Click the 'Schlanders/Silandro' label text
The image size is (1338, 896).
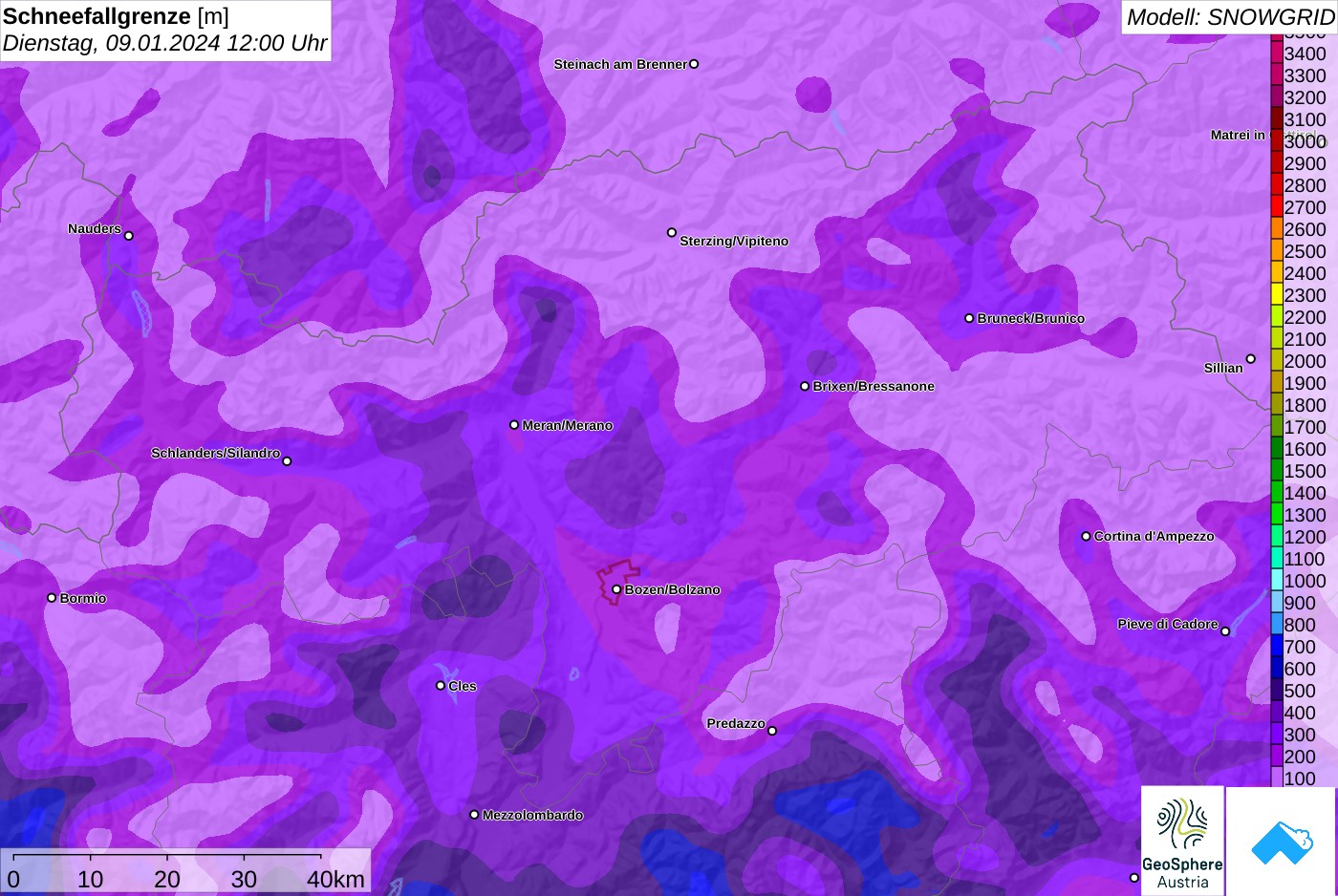[x=215, y=453]
